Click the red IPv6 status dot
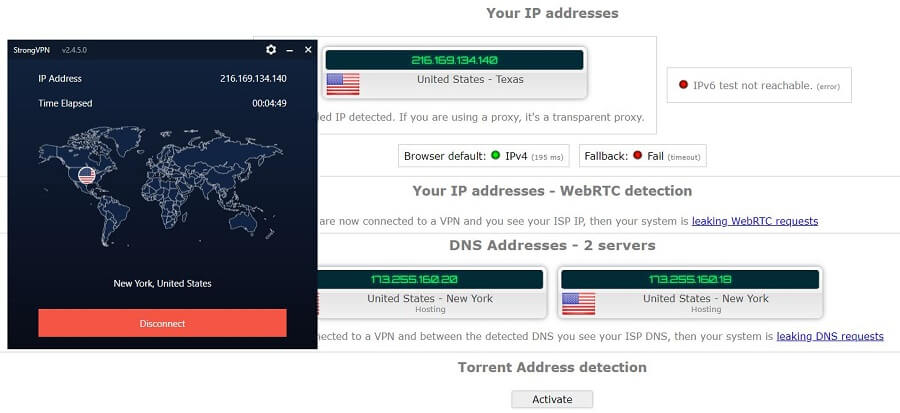The width and height of the screenshot is (900, 413). coord(683,85)
